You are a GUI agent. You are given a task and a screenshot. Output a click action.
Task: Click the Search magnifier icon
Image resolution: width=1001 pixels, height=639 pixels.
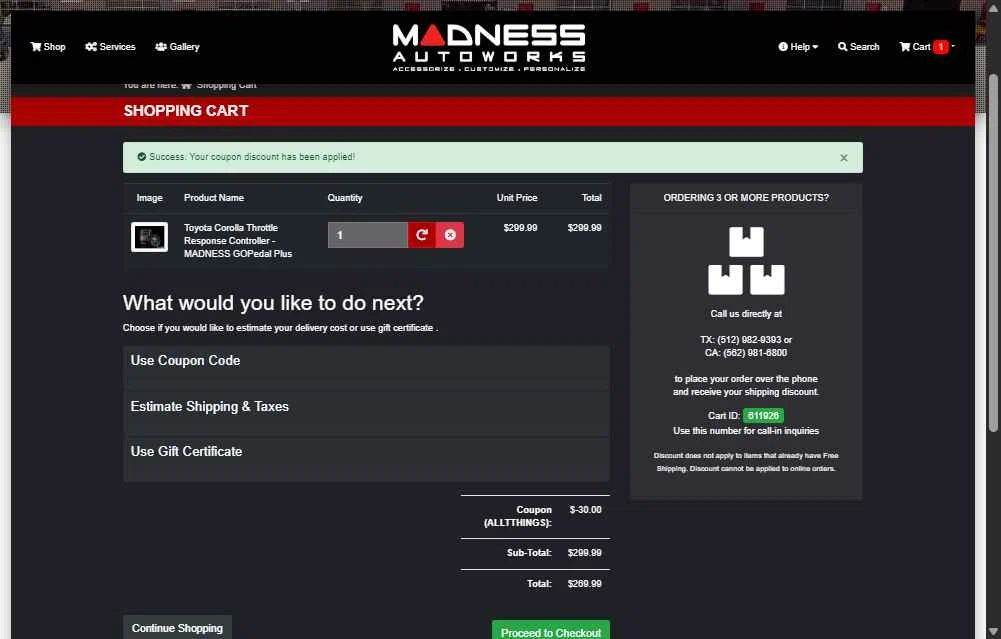843,47
